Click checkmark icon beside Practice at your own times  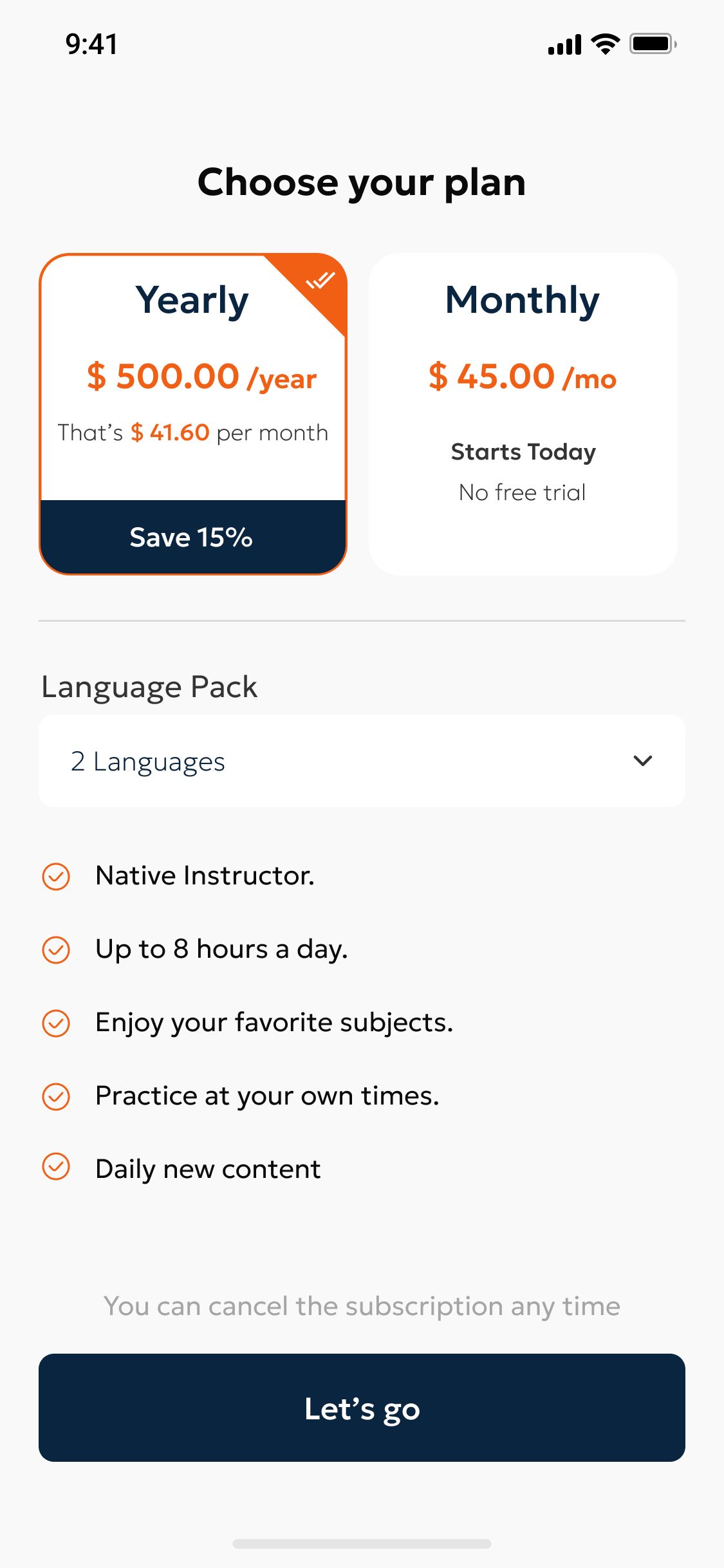56,1096
